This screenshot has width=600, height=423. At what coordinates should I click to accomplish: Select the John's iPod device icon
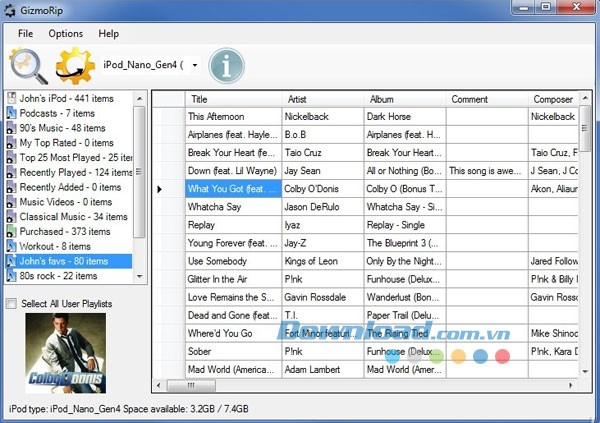coord(11,98)
